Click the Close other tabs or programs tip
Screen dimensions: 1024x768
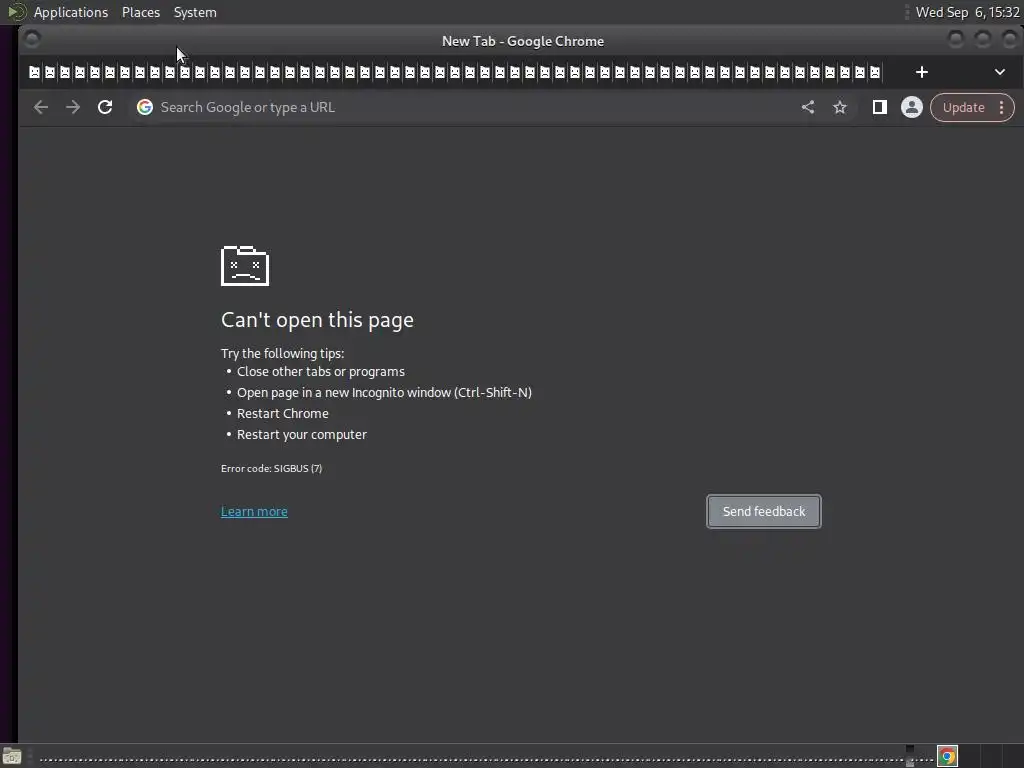point(321,372)
